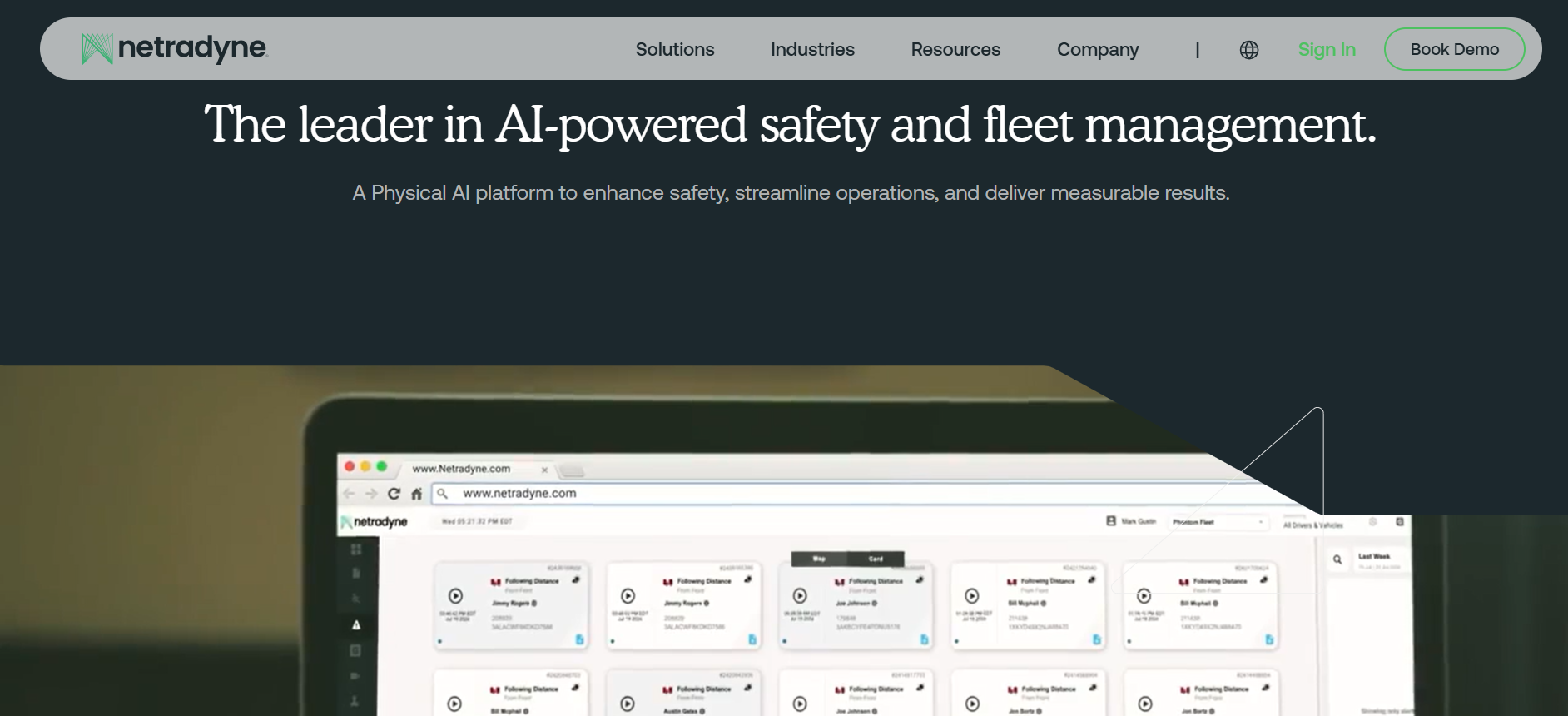Click the Sign In link
1568x716 pixels.
pos(1327,50)
